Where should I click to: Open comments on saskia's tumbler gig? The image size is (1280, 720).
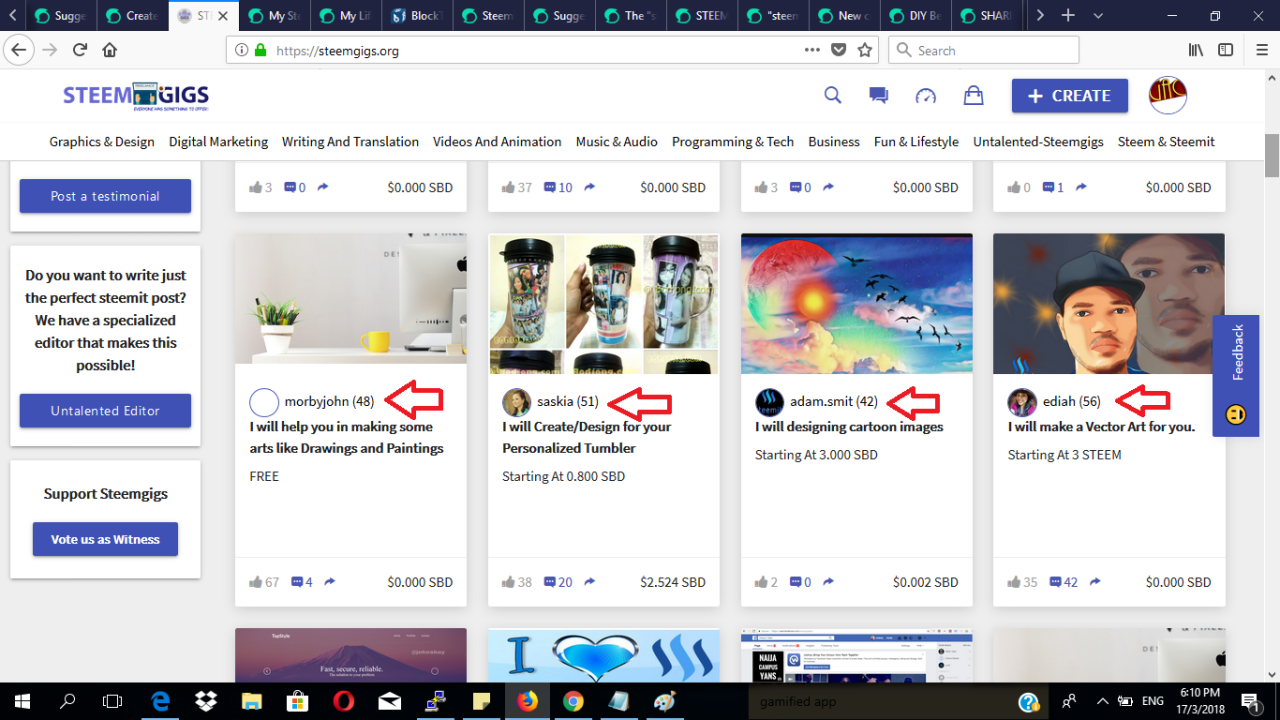click(550, 582)
